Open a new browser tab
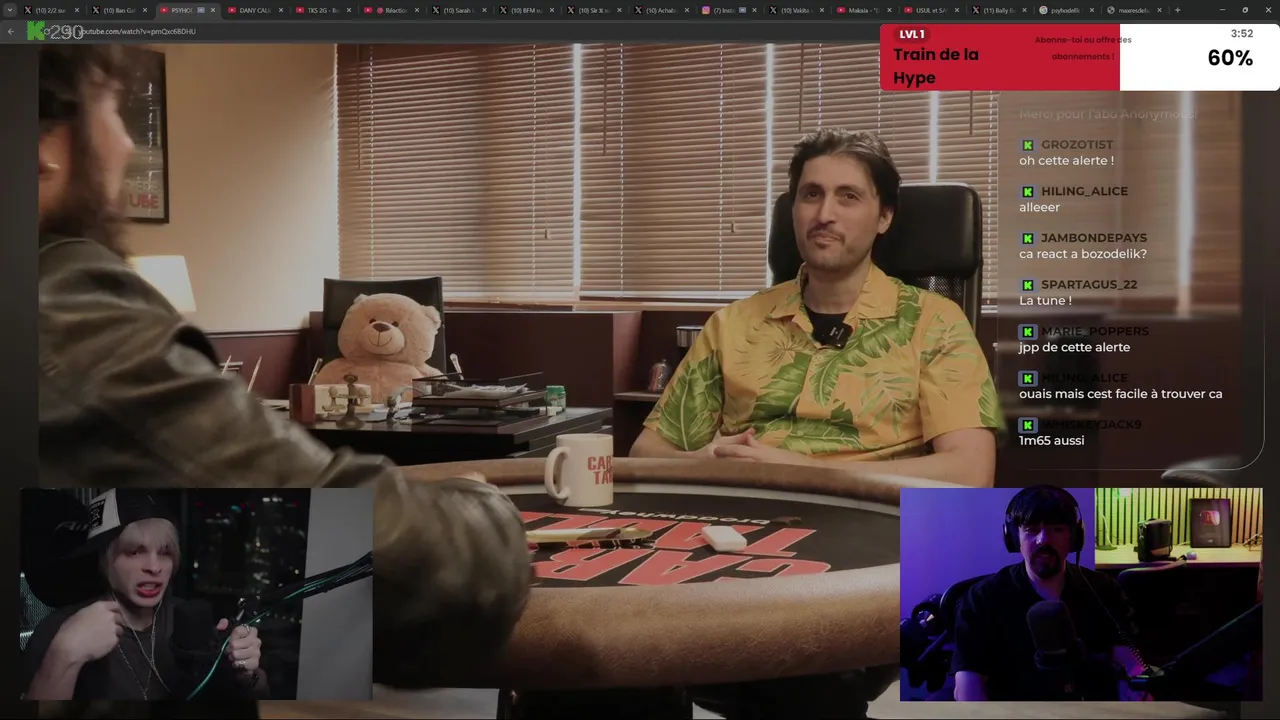This screenshot has width=1280, height=720. pyautogui.click(x=1177, y=10)
